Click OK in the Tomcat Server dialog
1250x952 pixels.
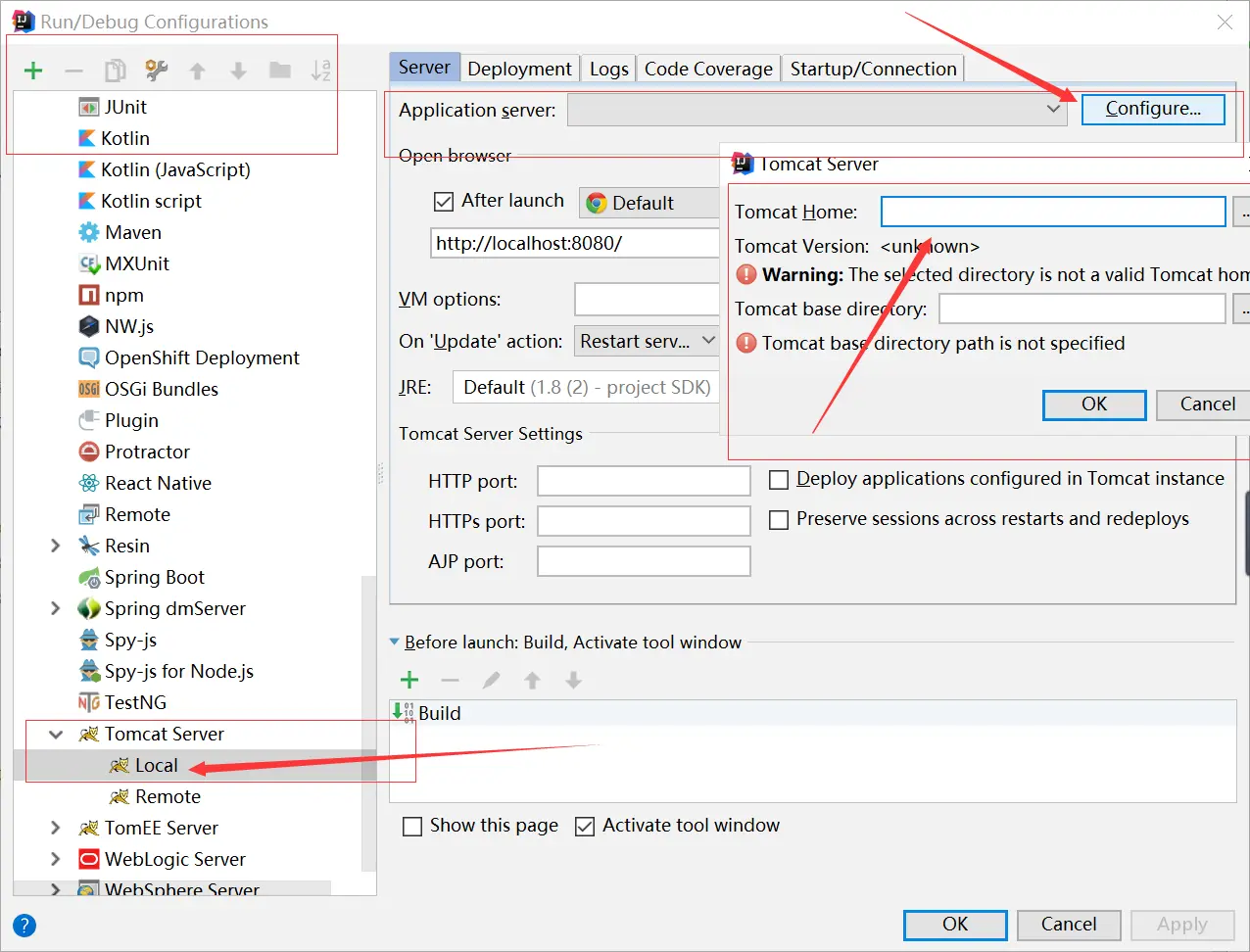pyautogui.click(x=1094, y=405)
